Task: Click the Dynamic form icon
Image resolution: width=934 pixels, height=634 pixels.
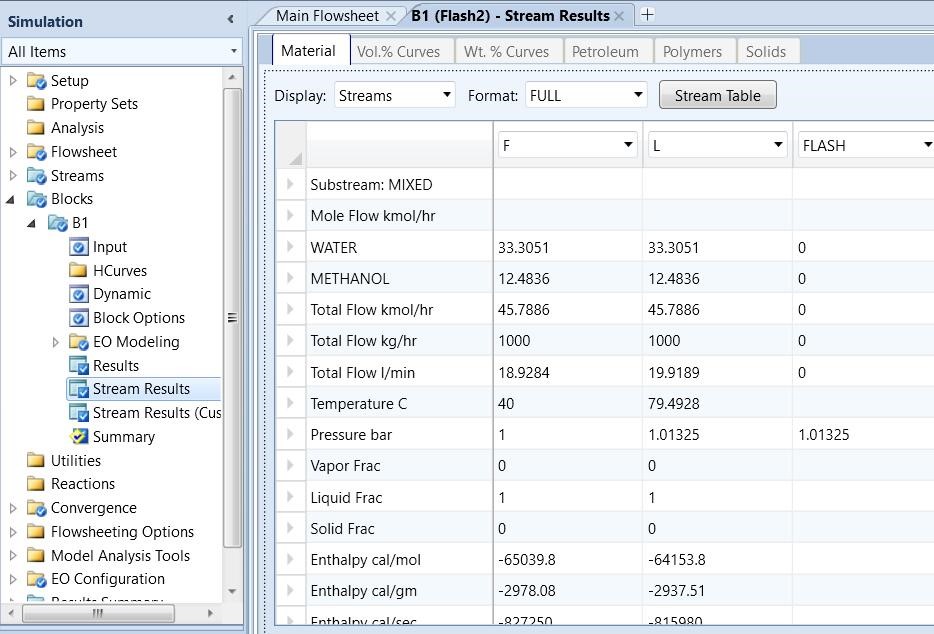Action: coord(79,294)
